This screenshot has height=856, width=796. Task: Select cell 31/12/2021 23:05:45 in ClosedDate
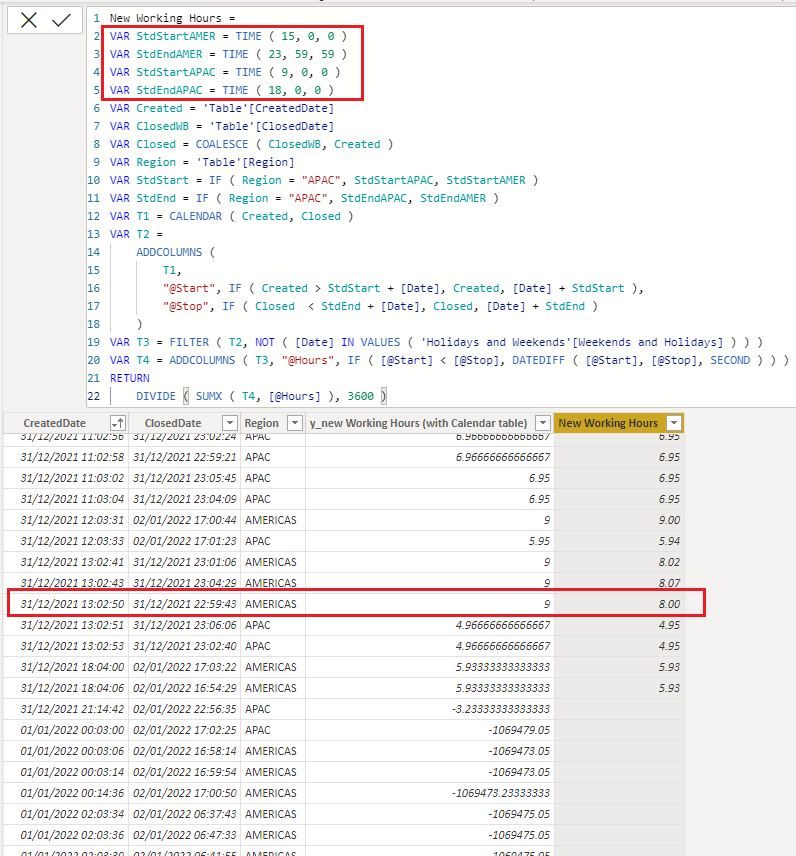(185, 478)
